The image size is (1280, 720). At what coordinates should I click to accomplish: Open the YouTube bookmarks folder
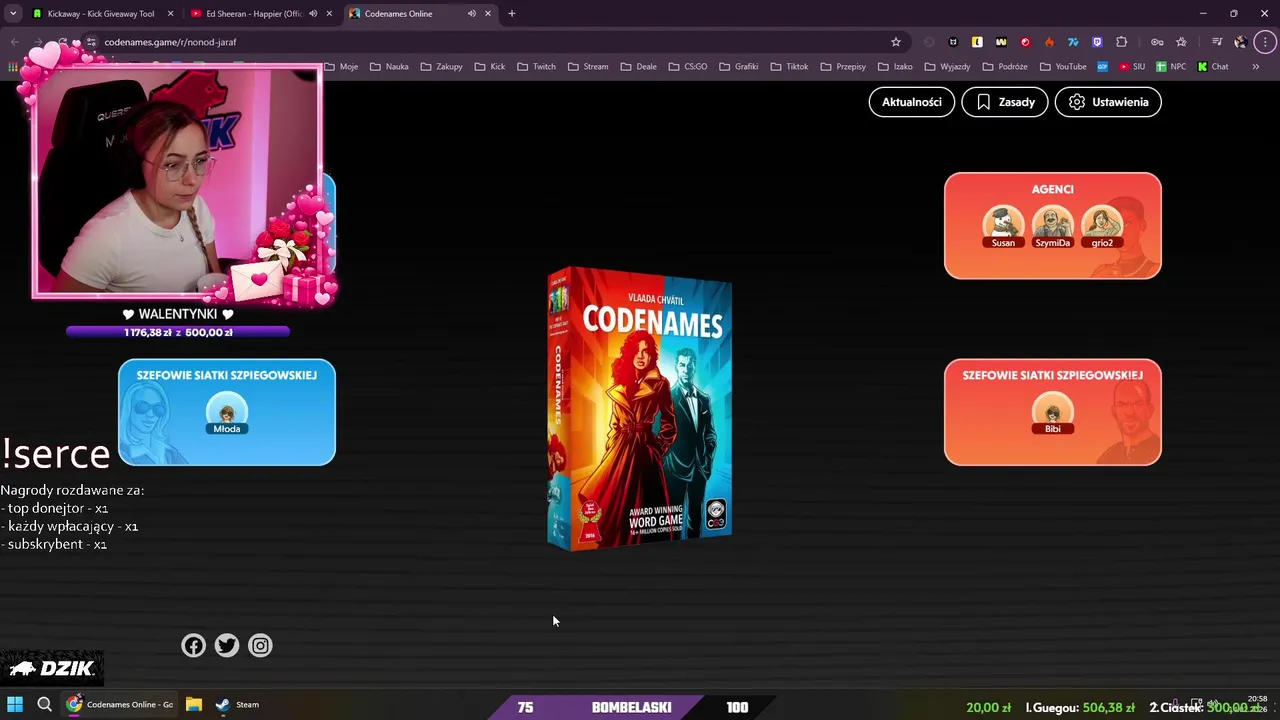(x=1063, y=67)
